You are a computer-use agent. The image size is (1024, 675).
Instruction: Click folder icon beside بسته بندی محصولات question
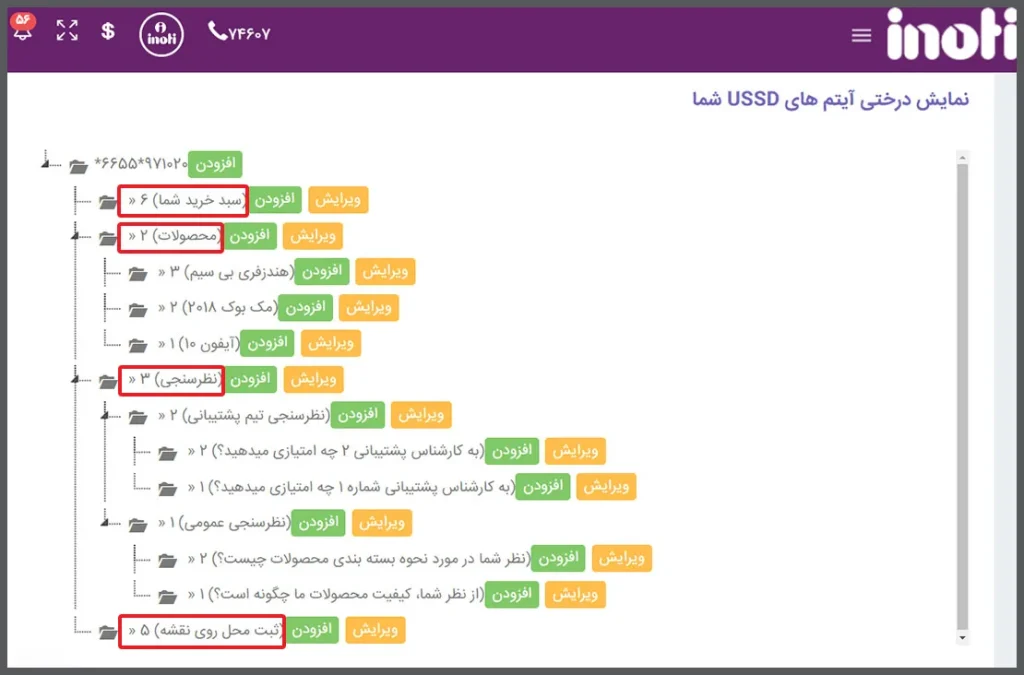click(x=167, y=560)
